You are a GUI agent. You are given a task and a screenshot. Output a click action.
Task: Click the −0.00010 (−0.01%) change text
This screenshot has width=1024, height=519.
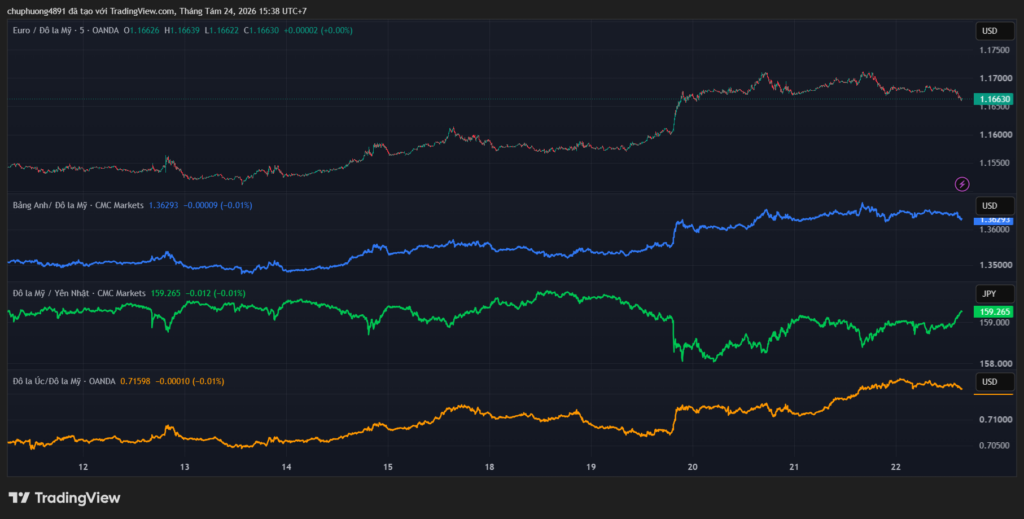(190, 381)
